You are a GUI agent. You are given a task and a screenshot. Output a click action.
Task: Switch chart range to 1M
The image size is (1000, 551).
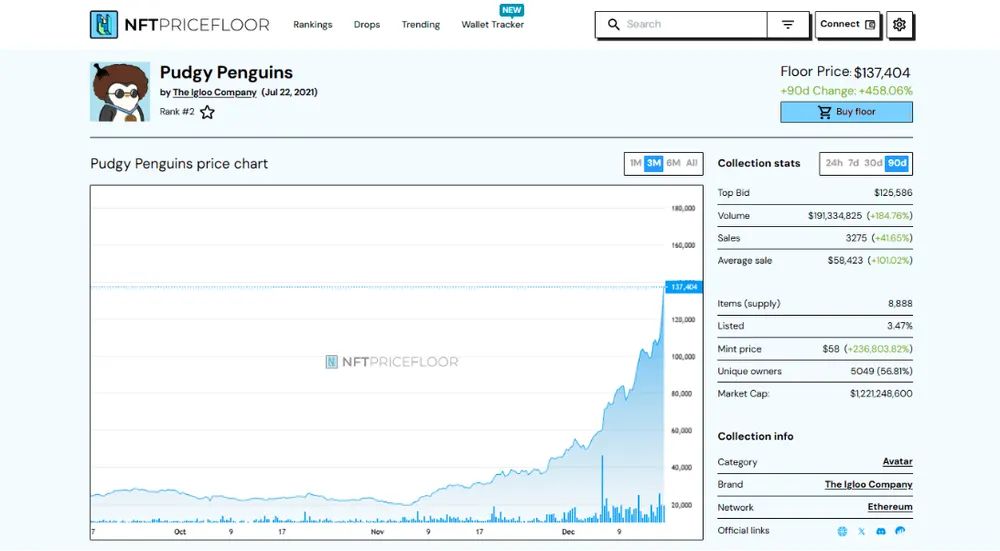(x=635, y=163)
